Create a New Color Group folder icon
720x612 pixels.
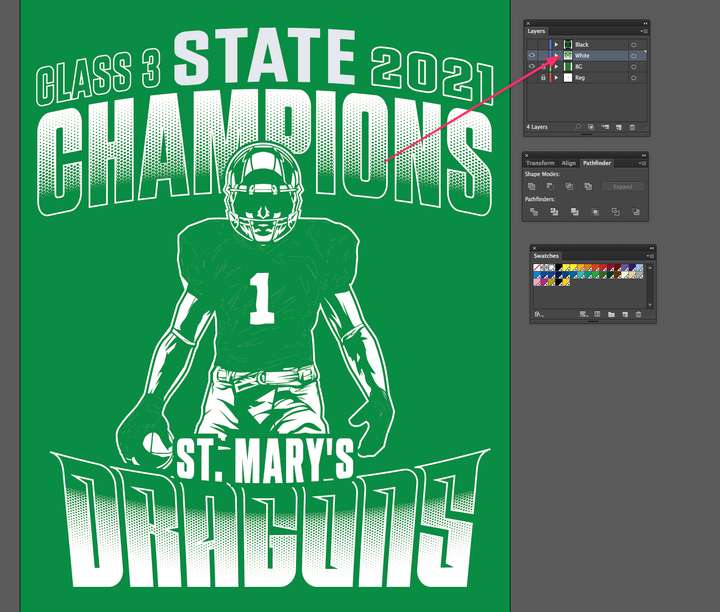coord(611,314)
